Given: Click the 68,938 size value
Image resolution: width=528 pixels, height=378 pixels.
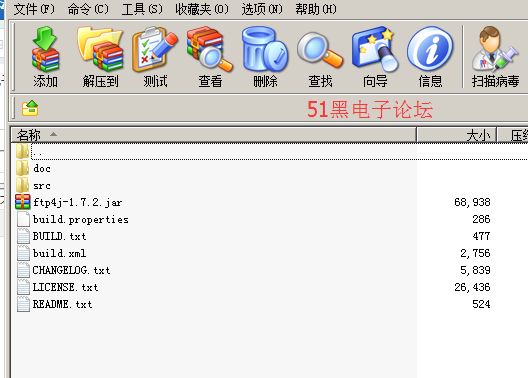Looking at the screenshot, I should [x=472, y=202].
